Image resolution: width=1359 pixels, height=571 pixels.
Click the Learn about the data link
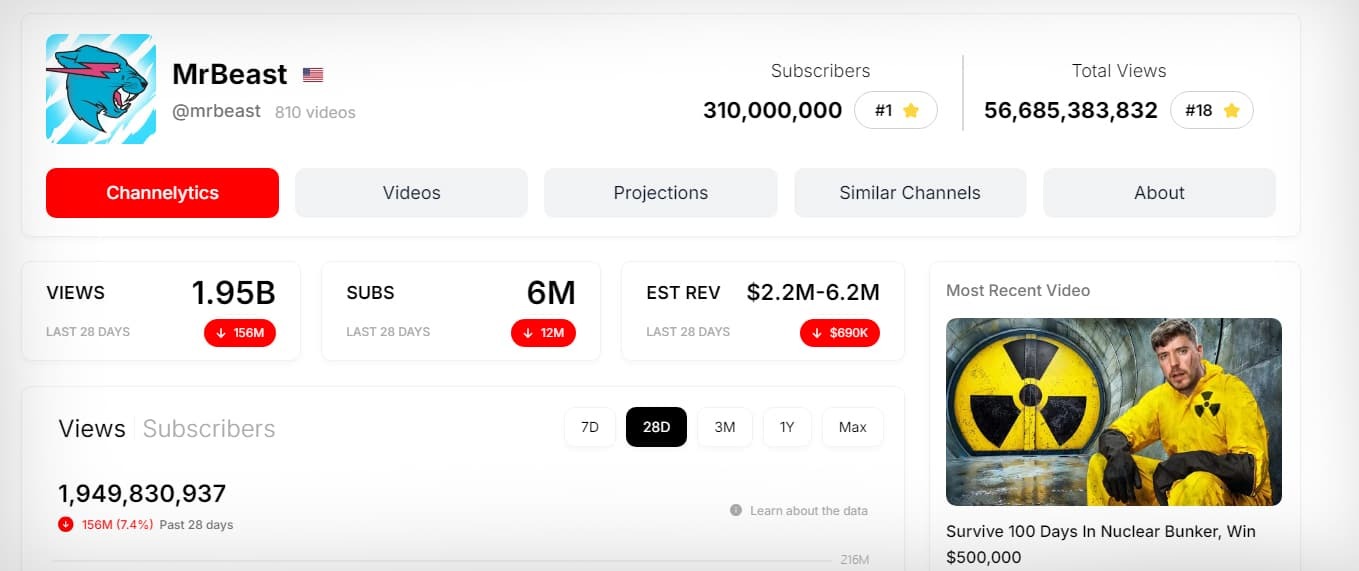coord(809,511)
